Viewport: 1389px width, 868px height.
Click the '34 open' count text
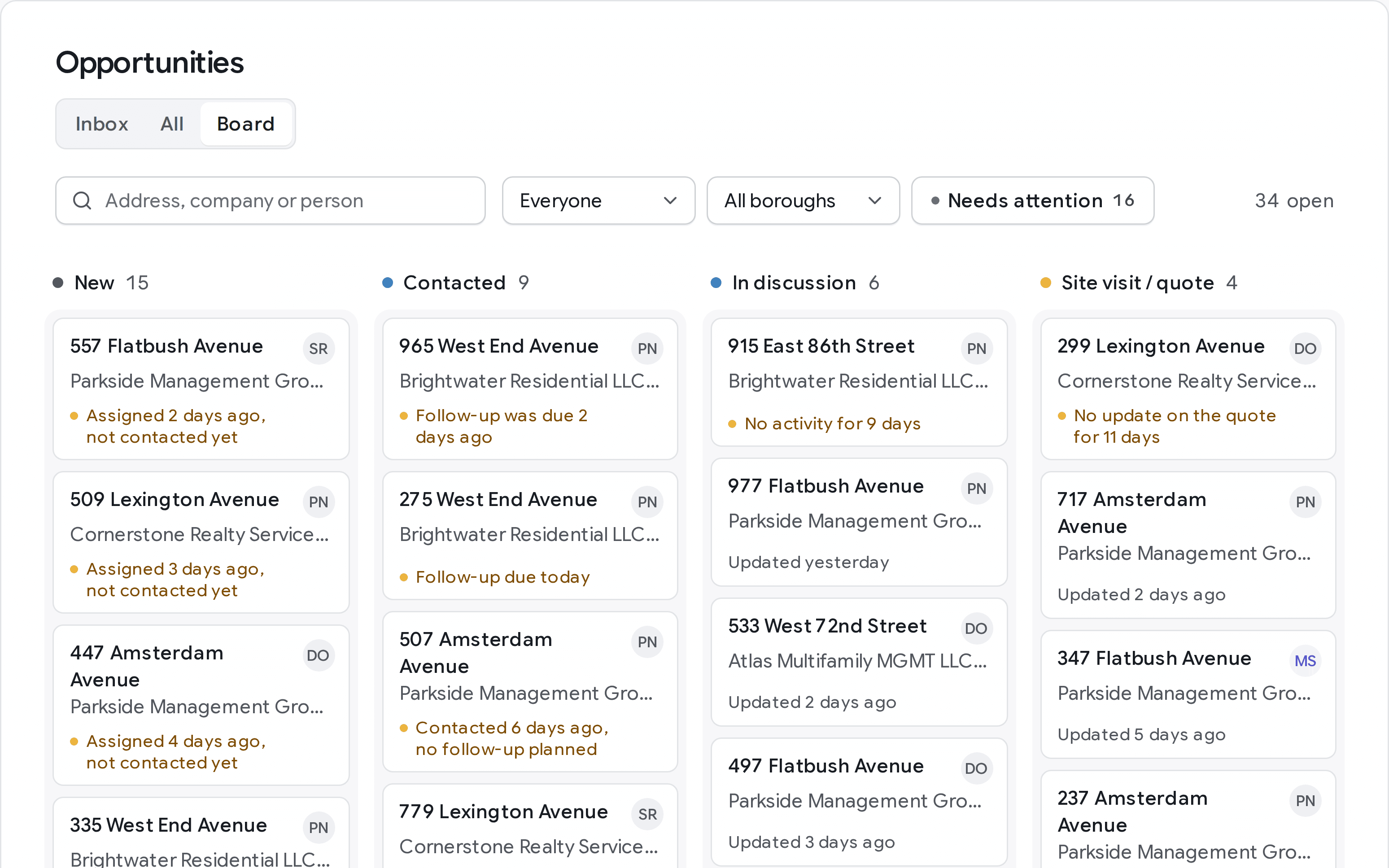[x=1294, y=201]
